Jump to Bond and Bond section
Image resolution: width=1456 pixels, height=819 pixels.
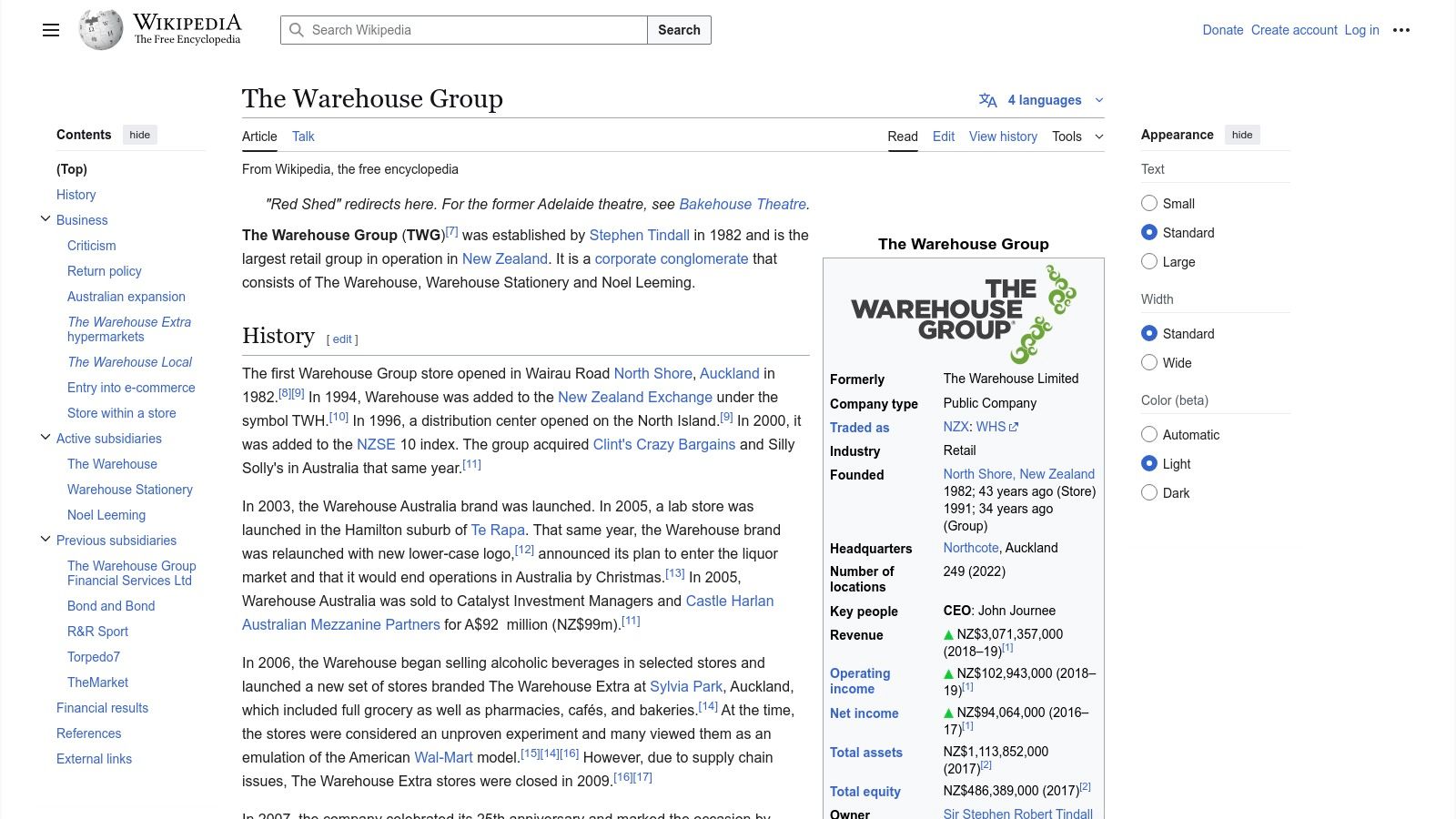coord(111,606)
